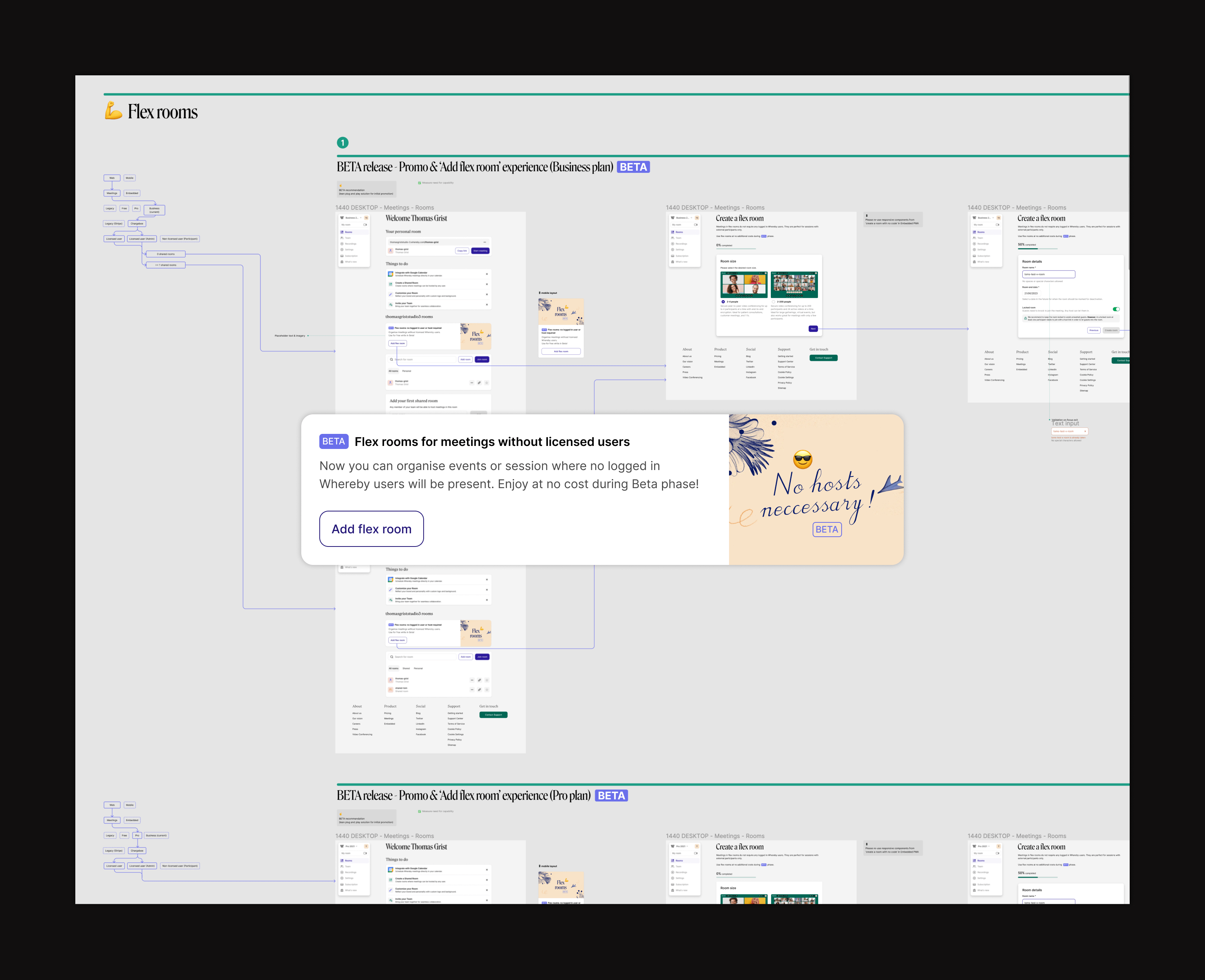Click Add flex room in Business mobile layout card
Viewport: 1205px width, 980px height.
coord(561,351)
